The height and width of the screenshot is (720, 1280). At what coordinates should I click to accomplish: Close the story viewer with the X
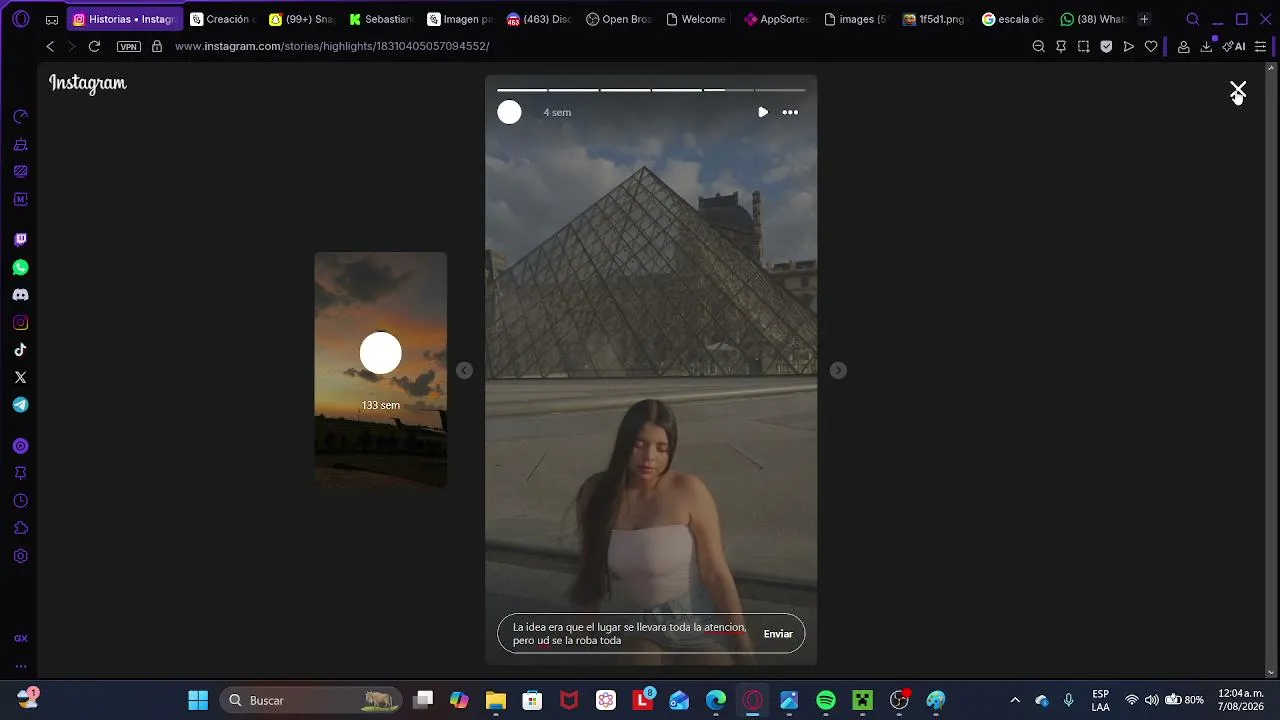(x=1238, y=90)
